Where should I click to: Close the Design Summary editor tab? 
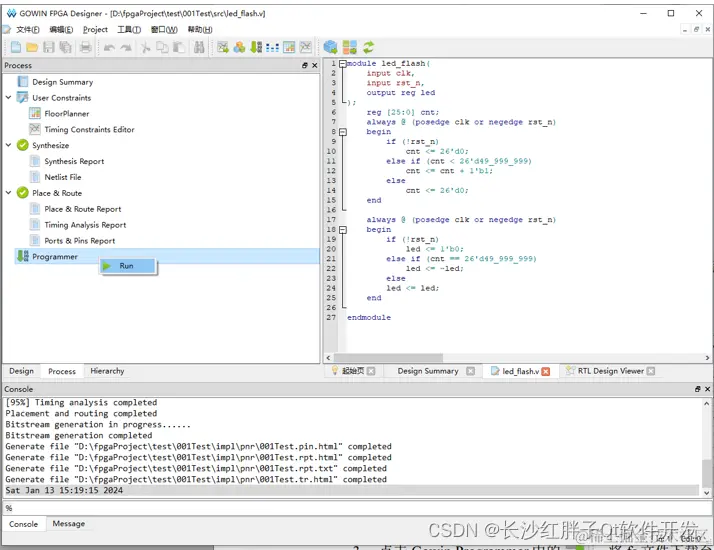pyautogui.click(x=470, y=371)
